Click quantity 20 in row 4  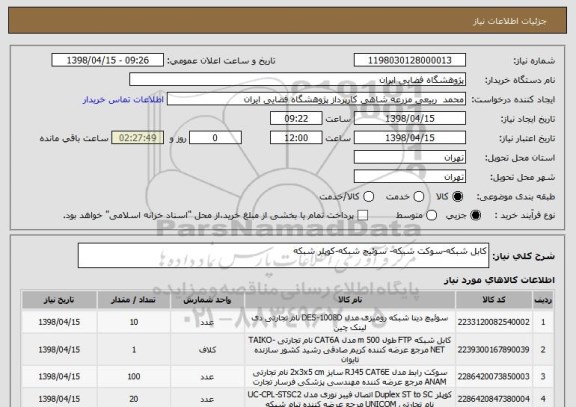[x=134, y=399]
